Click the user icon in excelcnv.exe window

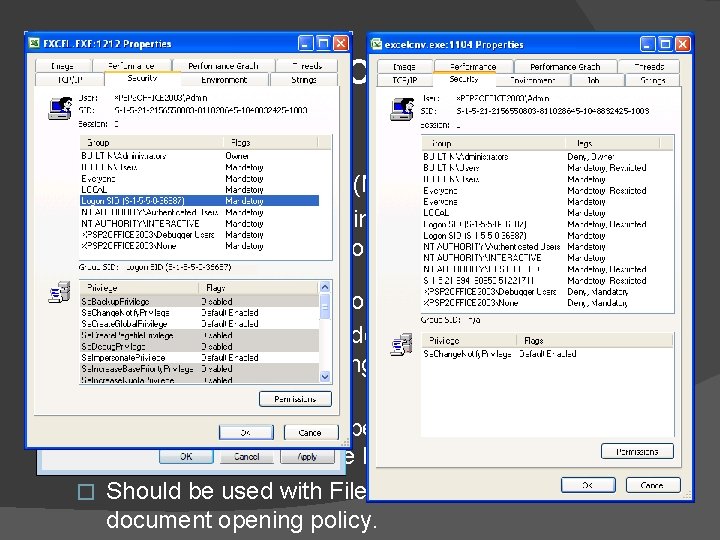pos(402,109)
